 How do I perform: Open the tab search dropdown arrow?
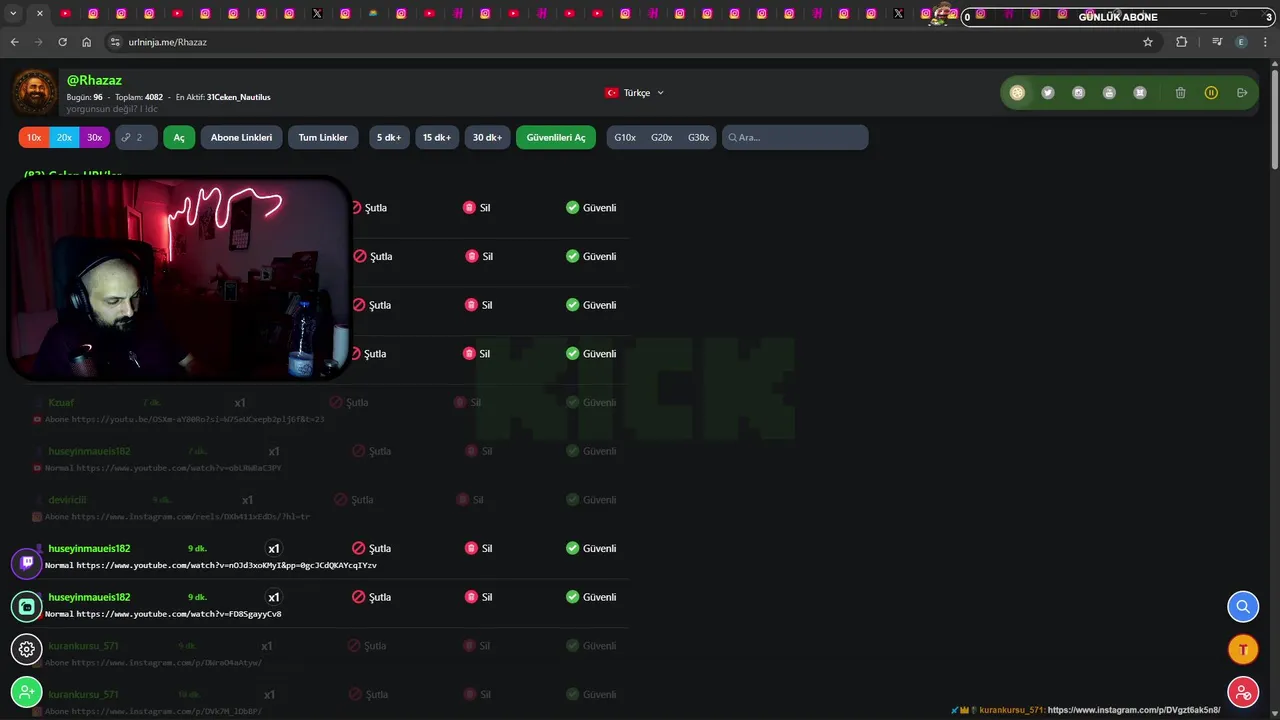tap(13, 14)
